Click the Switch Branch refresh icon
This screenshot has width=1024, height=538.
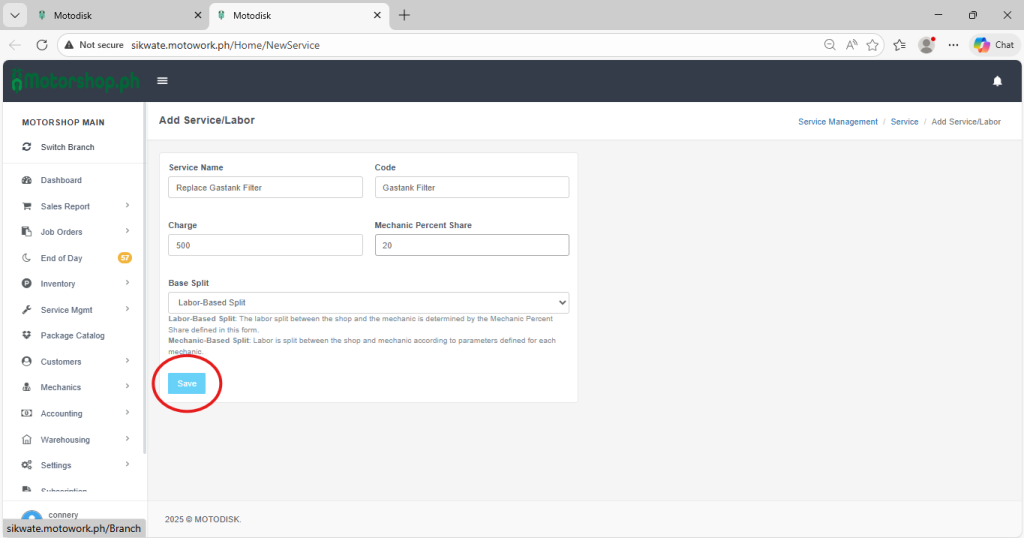[x=27, y=147]
